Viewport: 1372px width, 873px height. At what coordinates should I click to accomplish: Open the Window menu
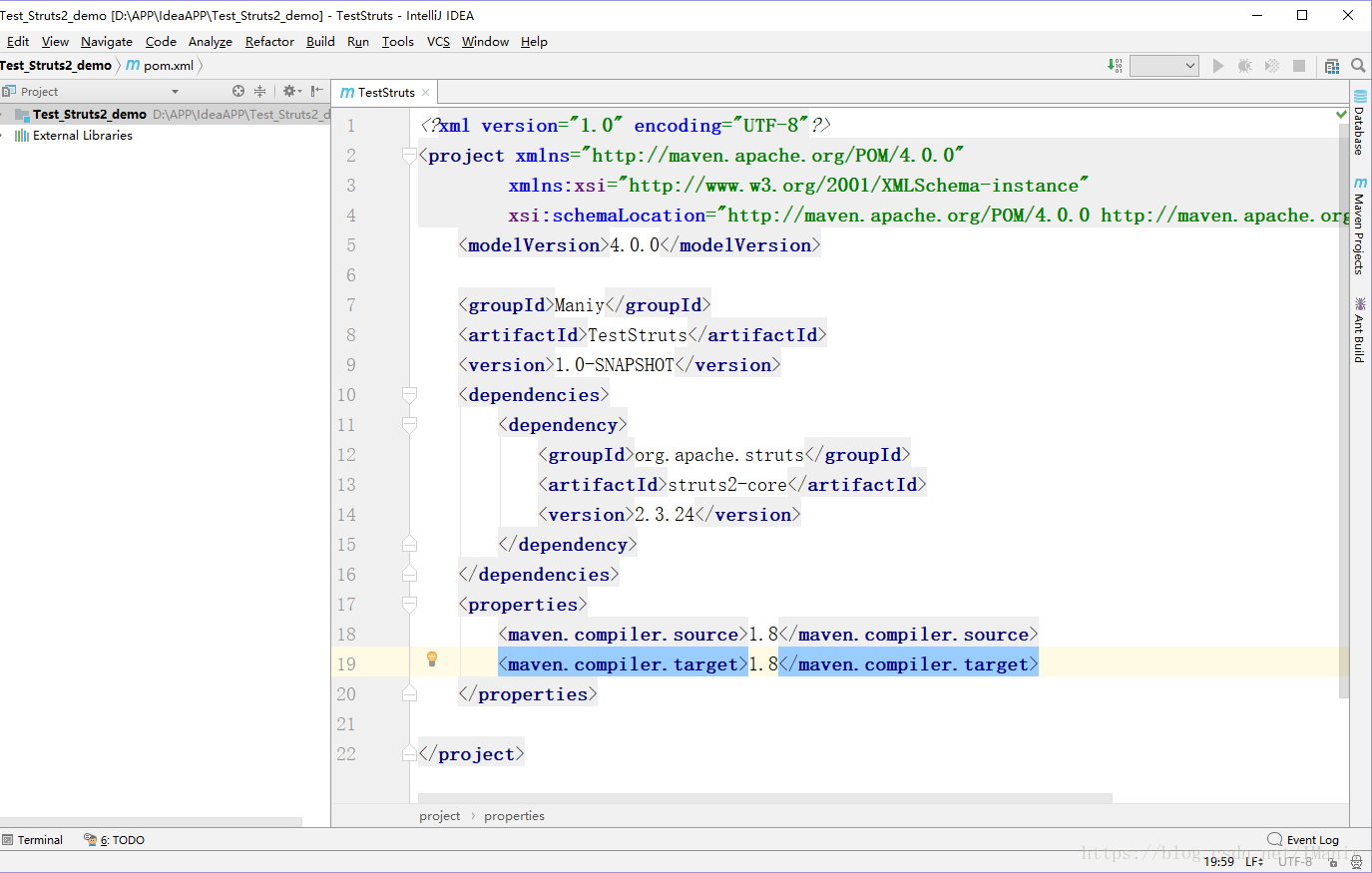pyautogui.click(x=485, y=42)
